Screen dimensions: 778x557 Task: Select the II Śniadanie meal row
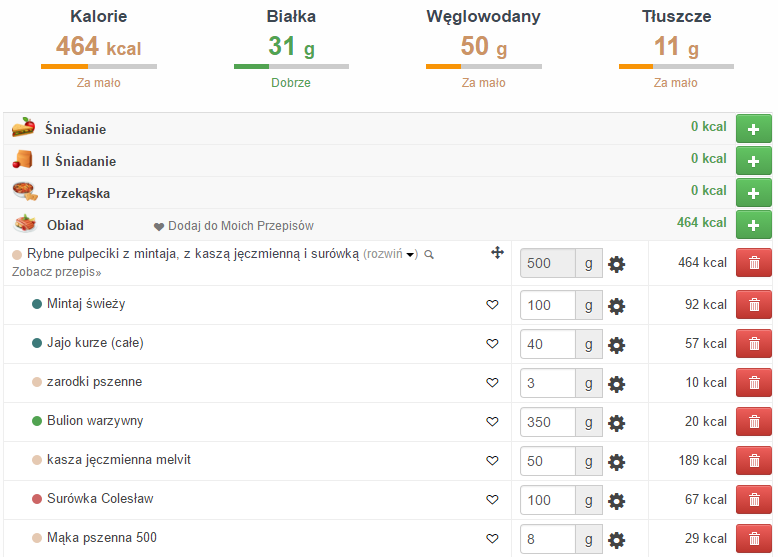tap(78, 161)
